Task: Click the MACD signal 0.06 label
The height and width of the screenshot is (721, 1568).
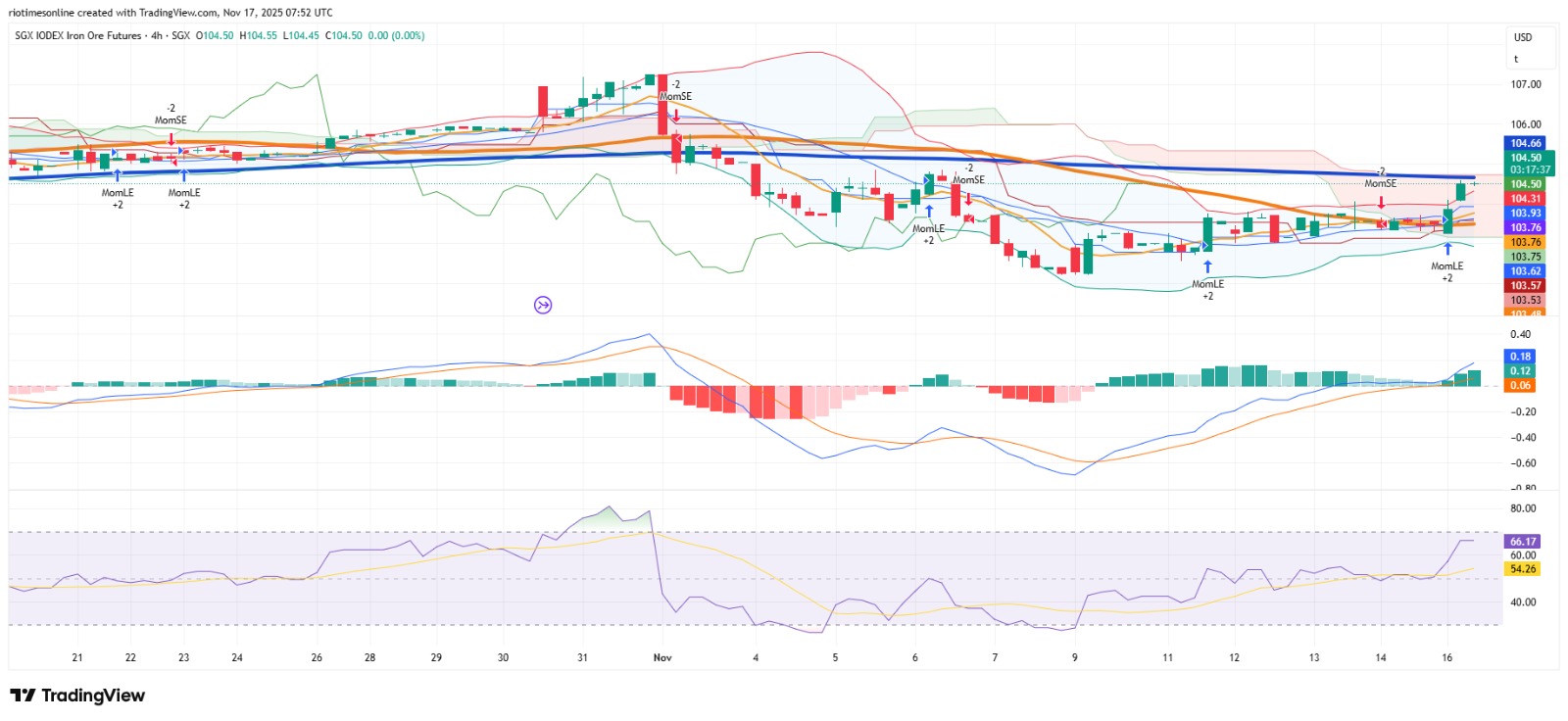Action: (1520, 386)
